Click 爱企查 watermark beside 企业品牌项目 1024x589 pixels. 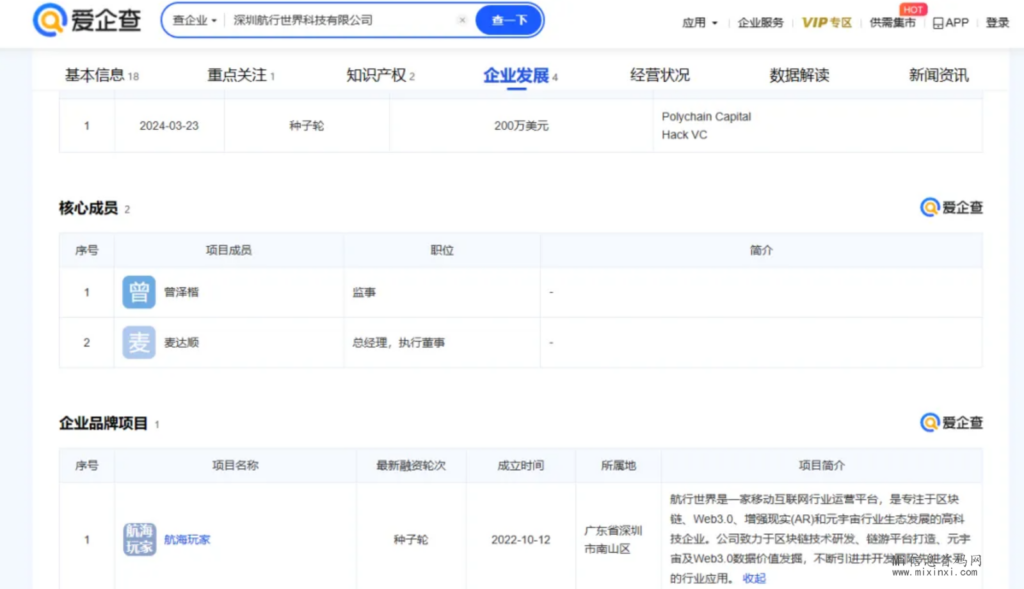[951, 423]
